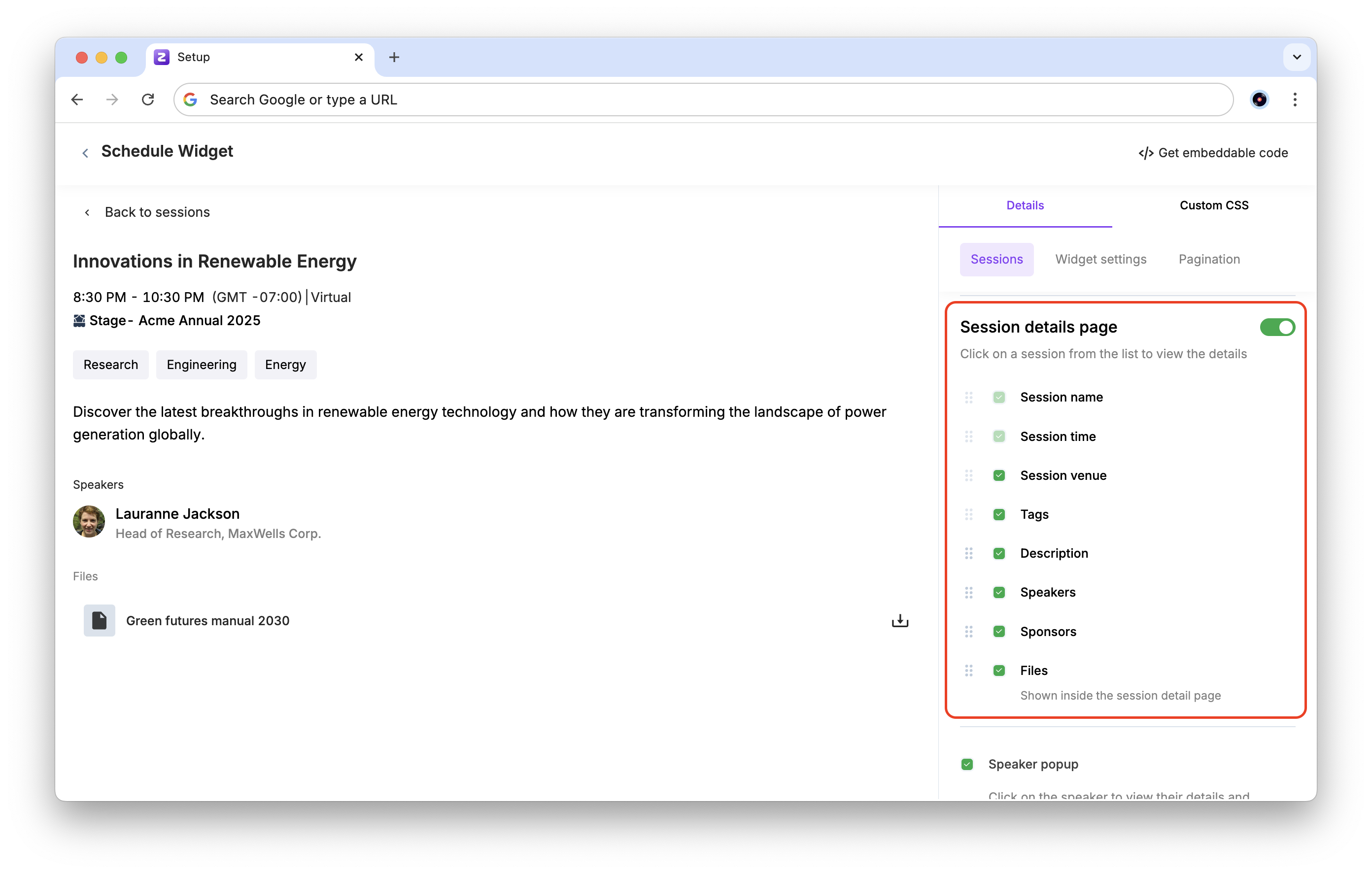Screen dimensions: 1372x874
Task: Open a new browser tab
Action: click(x=394, y=57)
